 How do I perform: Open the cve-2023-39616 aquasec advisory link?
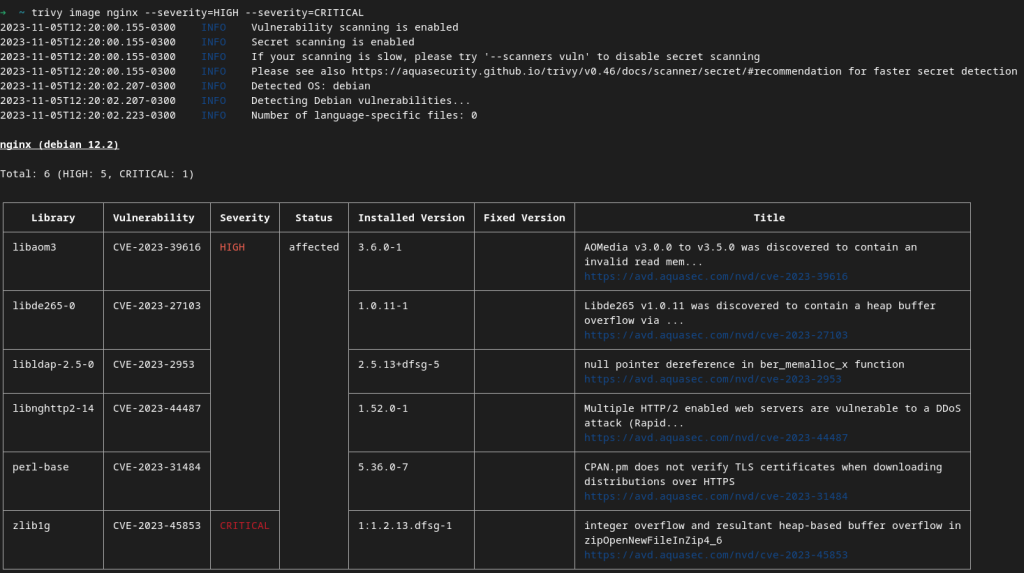pos(715,277)
